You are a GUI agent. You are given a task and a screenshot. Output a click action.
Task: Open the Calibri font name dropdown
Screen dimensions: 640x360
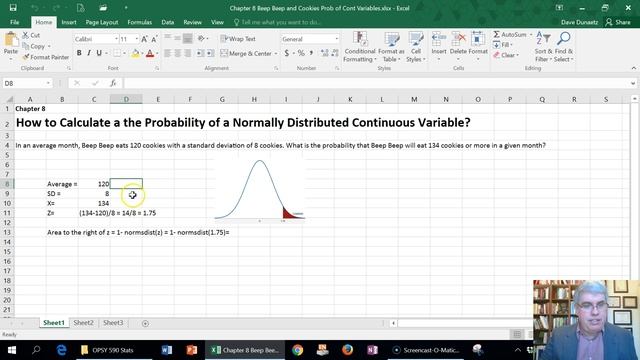[x=116, y=39]
